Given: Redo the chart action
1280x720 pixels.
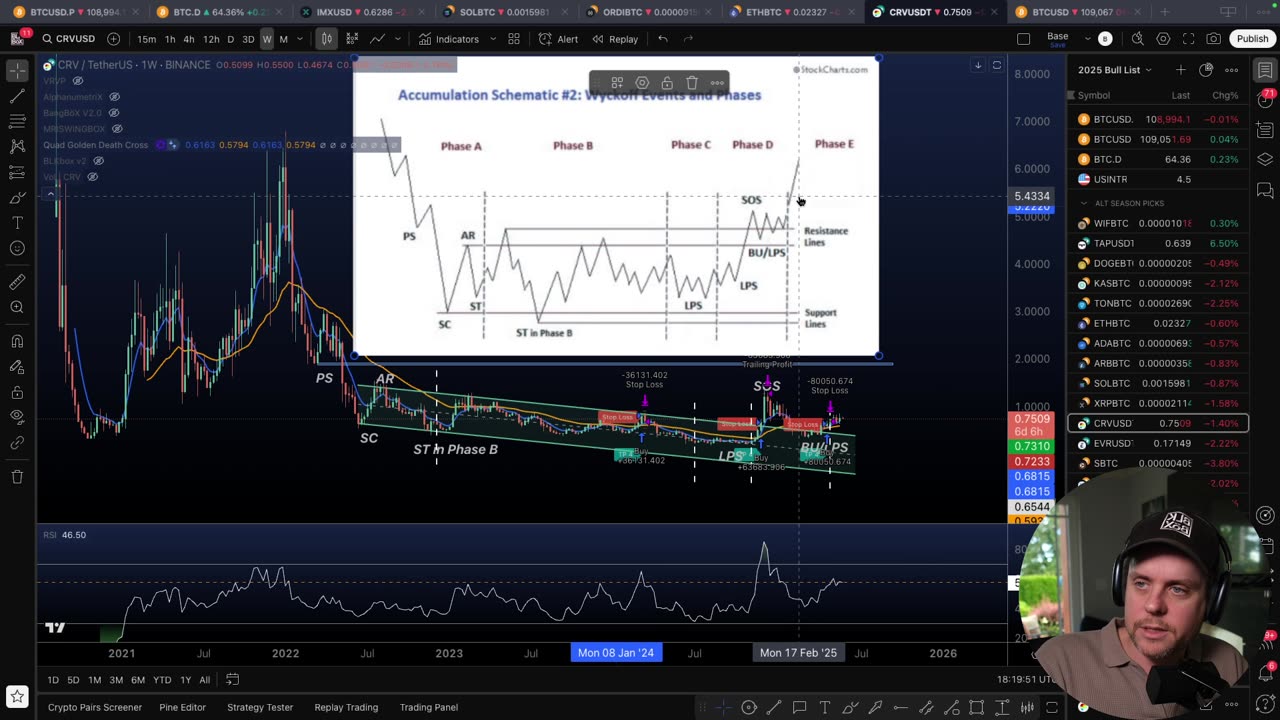Looking at the screenshot, I should (x=688, y=39).
